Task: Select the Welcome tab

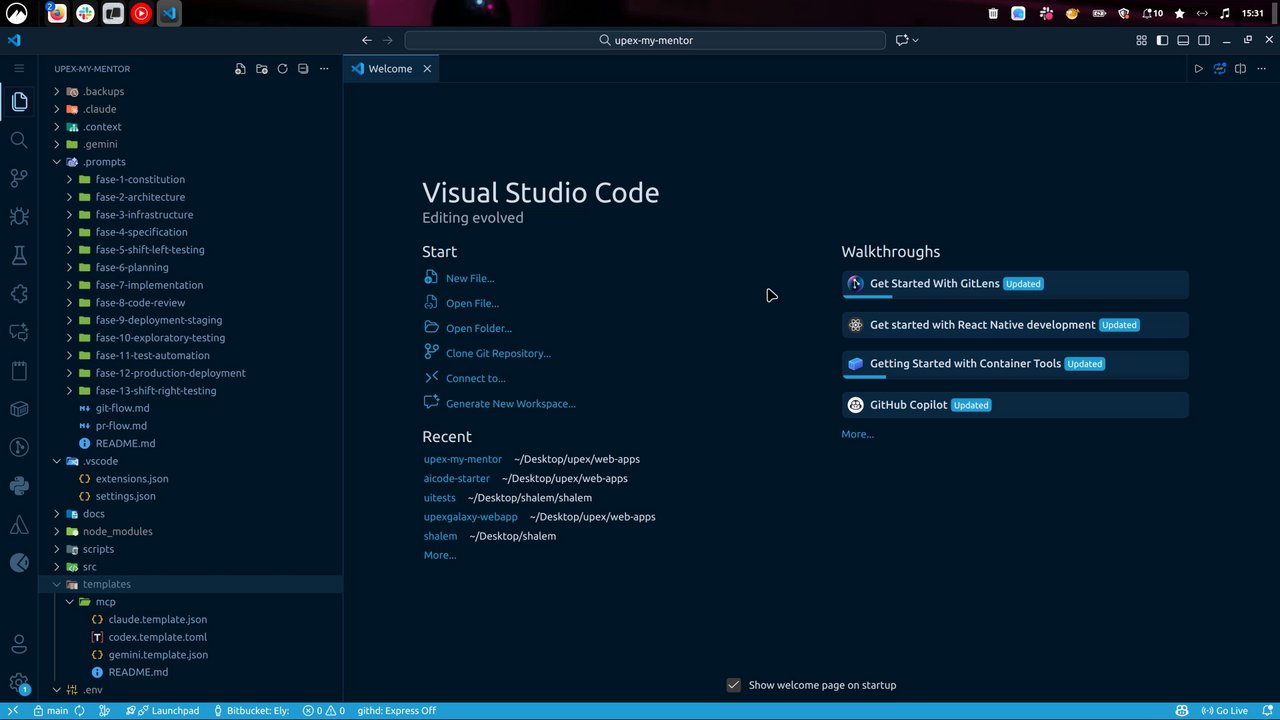Action: (x=391, y=69)
